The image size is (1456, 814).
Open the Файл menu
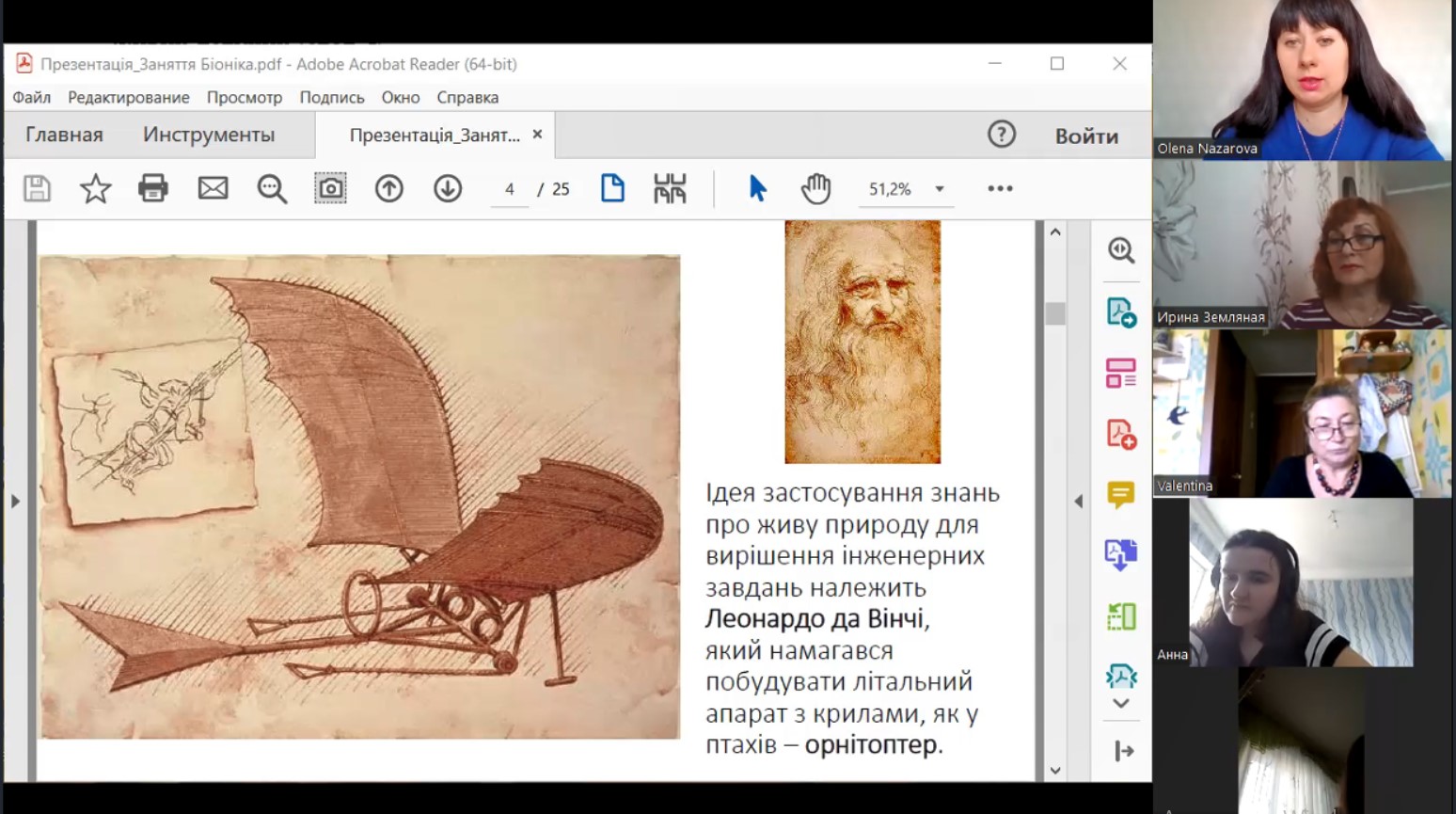pyautogui.click(x=31, y=97)
